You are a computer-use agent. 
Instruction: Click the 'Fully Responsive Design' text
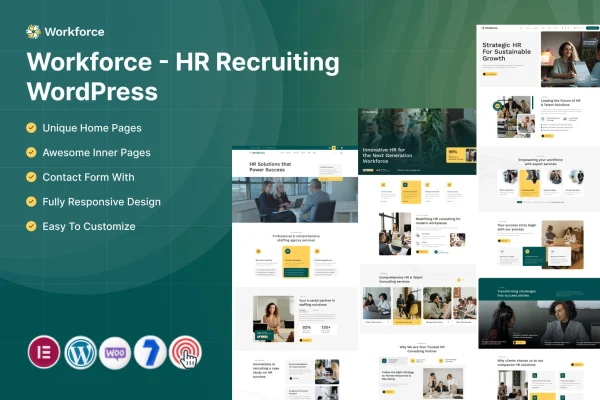point(101,202)
